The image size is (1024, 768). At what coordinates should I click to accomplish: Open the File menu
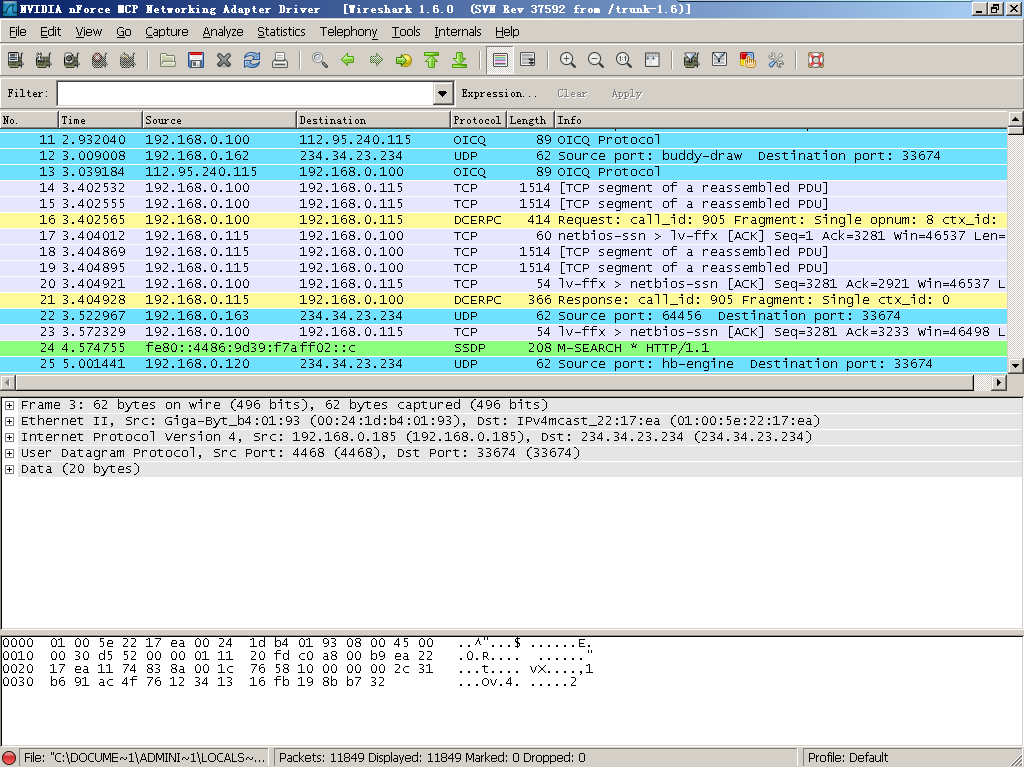click(x=18, y=31)
